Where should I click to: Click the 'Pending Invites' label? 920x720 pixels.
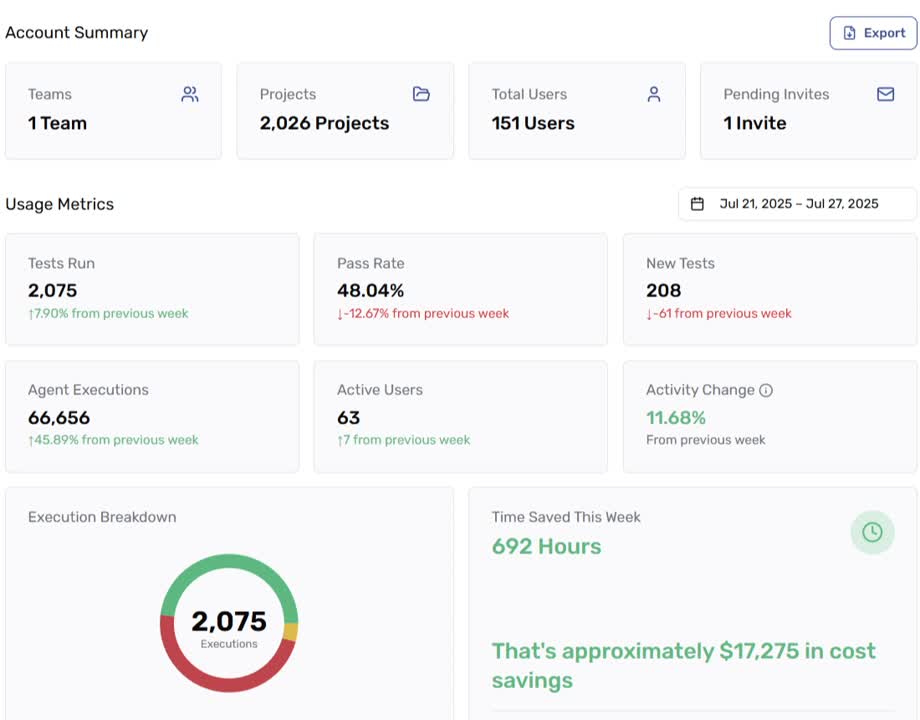(776, 94)
